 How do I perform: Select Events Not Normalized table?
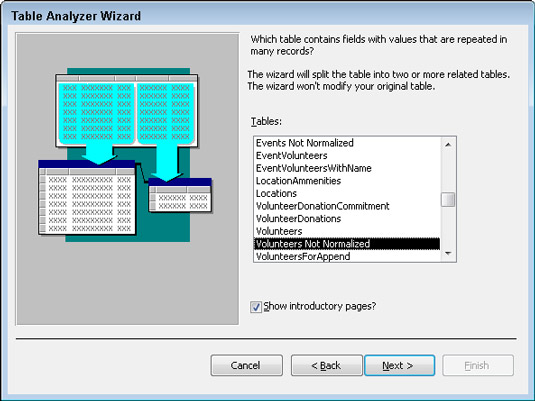click(x=347, y=143)
